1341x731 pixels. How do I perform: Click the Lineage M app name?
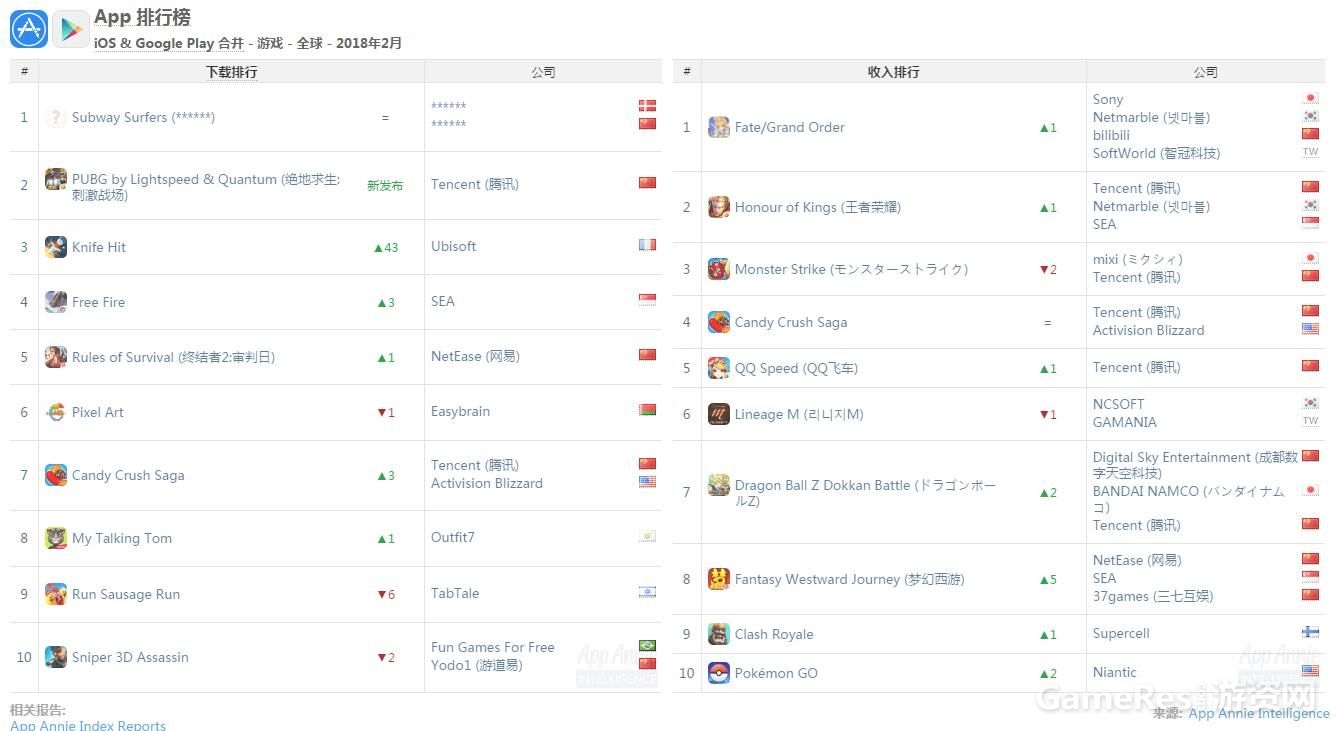pos(799,414)
